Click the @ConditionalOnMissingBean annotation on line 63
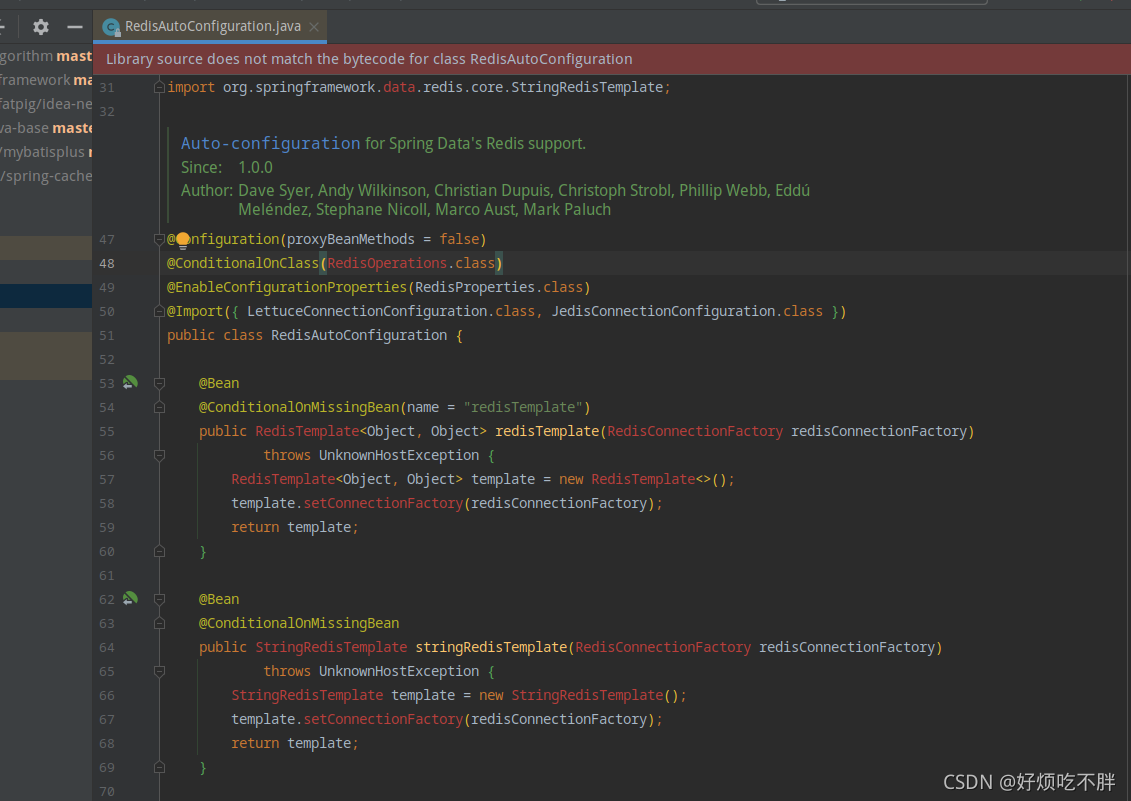This screenshot has width=1131, height=801. pyautogui.click(x=299, y=623)
